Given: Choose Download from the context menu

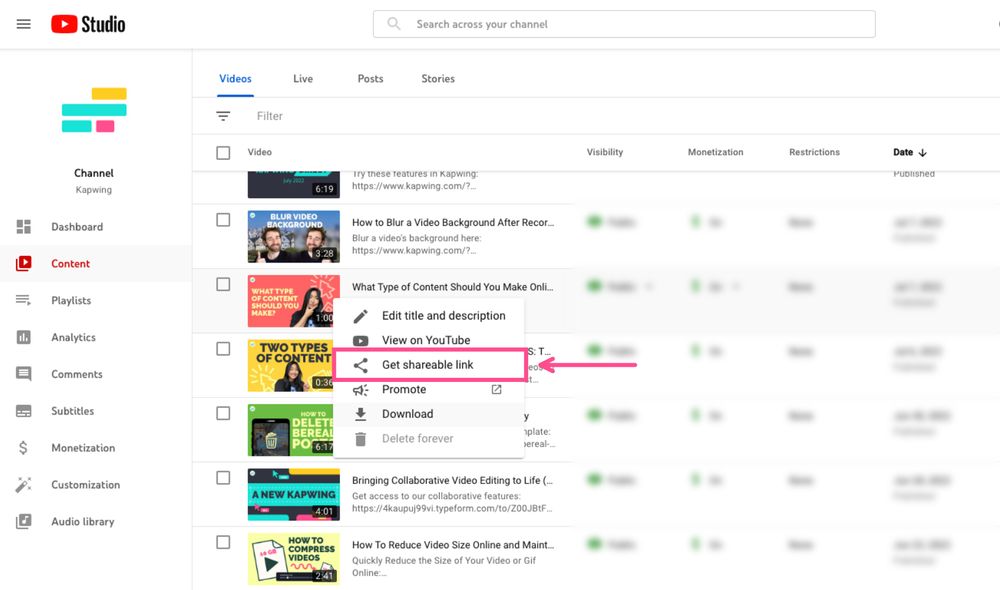Looking at the screenshot, I should [407, 414].
